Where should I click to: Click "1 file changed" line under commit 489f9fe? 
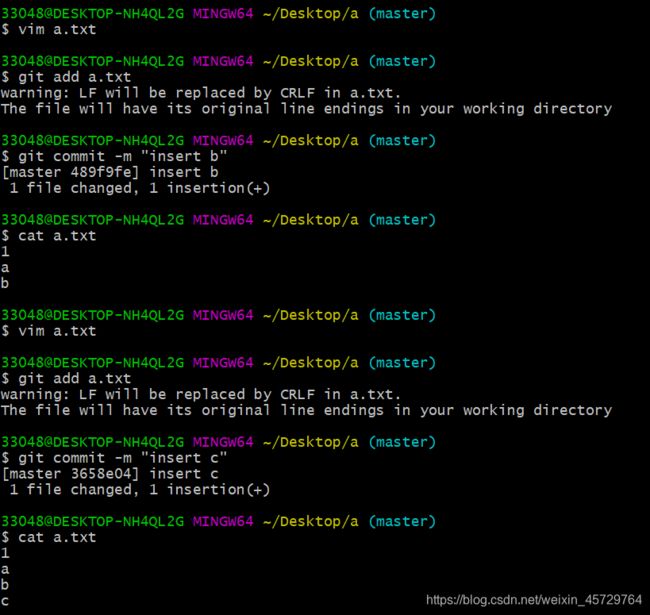(x=139, y=188)
